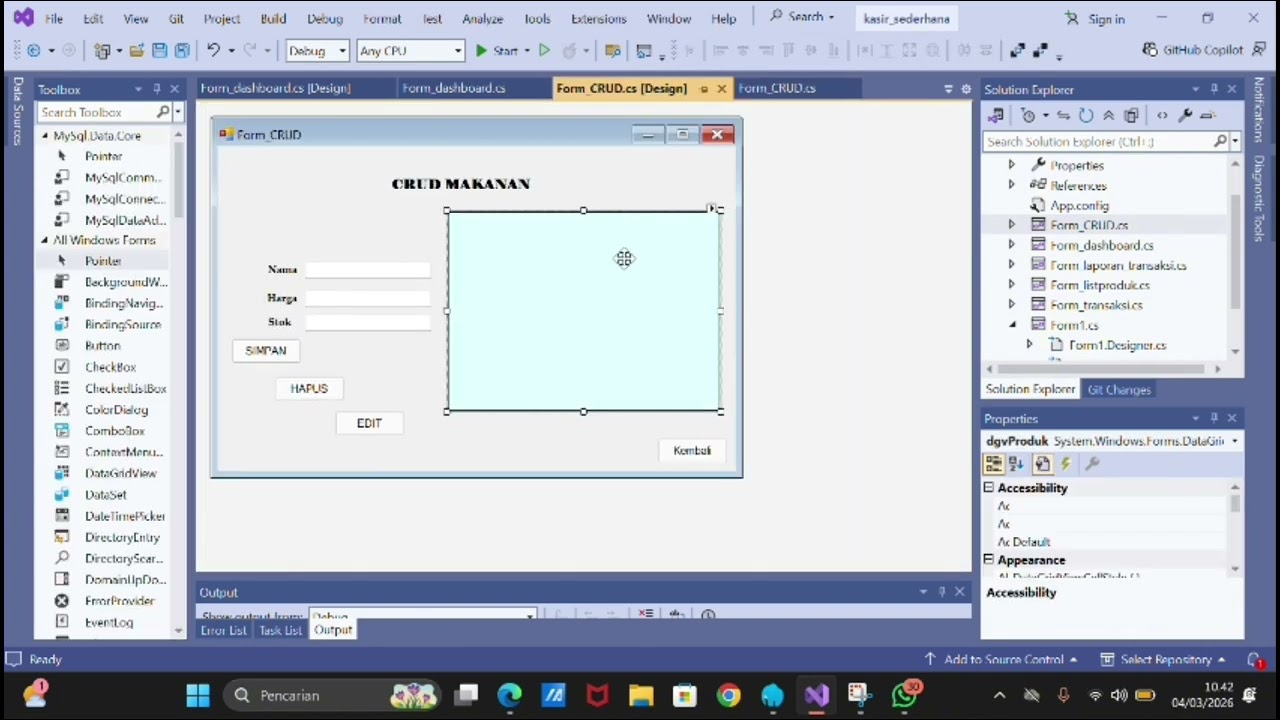The height and width of the screenshot is (720, 1280).
Task: Click Collapse All icon in Solution Explorer
Action: pos(1108,116)
